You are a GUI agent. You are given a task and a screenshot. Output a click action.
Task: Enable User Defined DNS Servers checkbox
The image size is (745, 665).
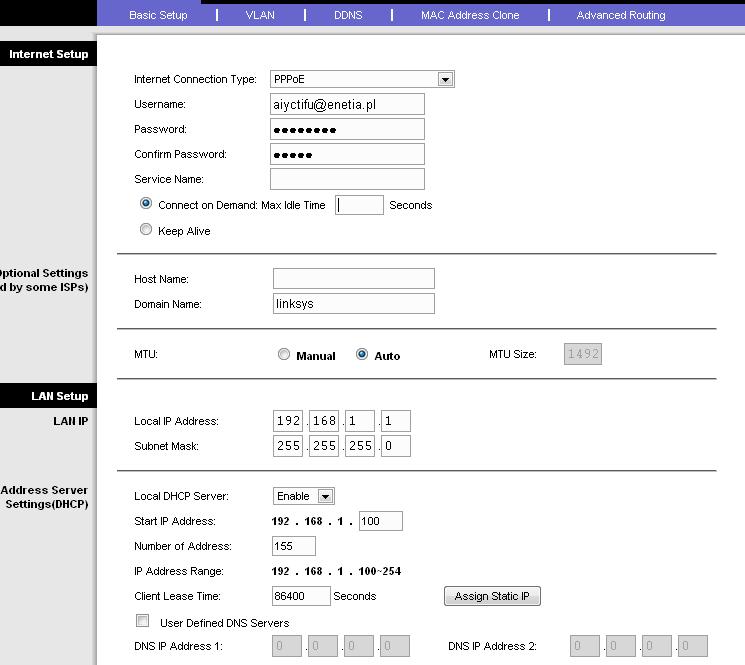pos(142,620)
